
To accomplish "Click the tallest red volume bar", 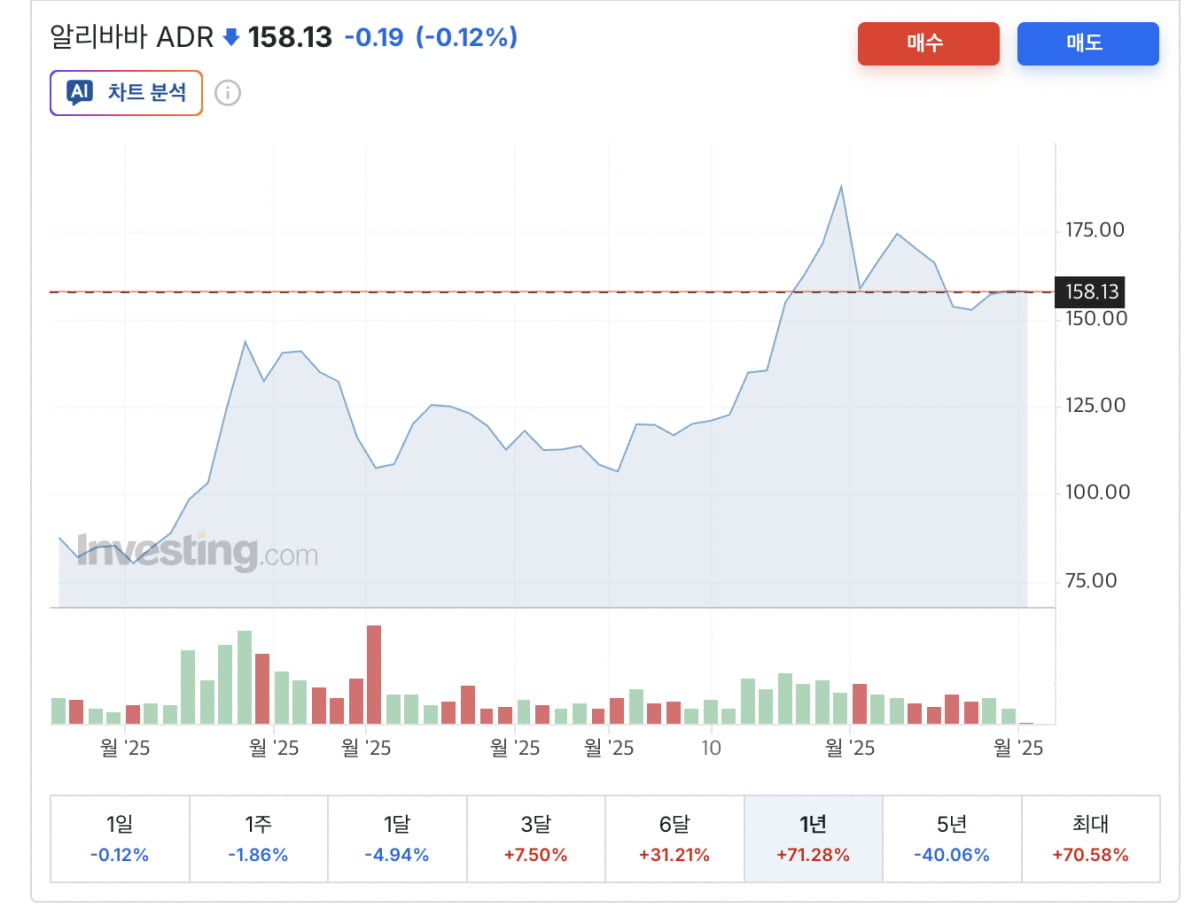I will point(374,674).
